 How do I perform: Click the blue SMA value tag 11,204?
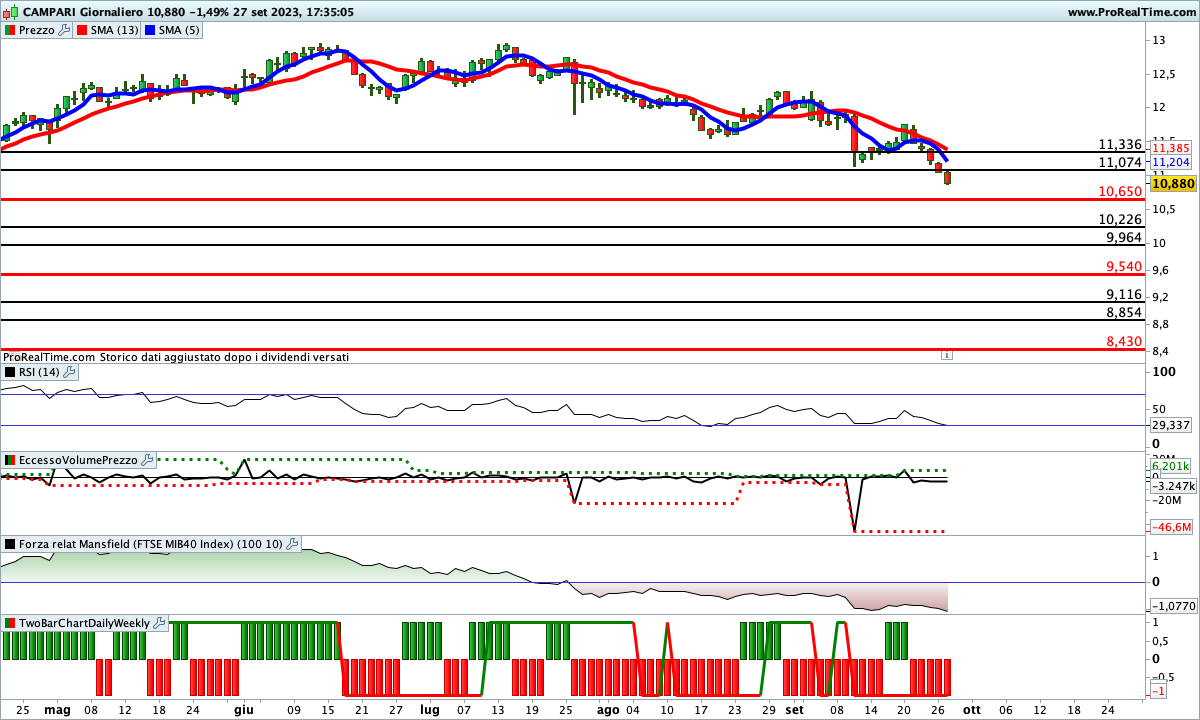click(x=1172, y=161)
